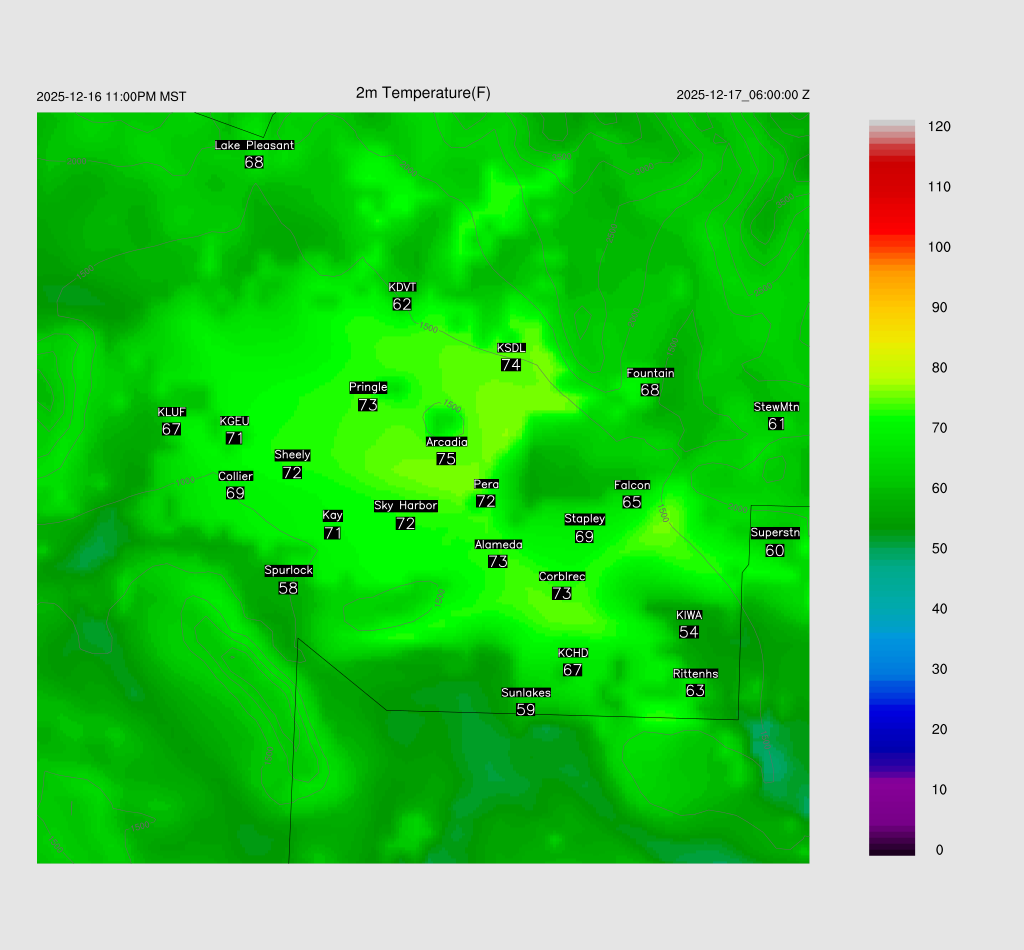
Task: Click the Superstn station label
Action: tap(775, 533)
